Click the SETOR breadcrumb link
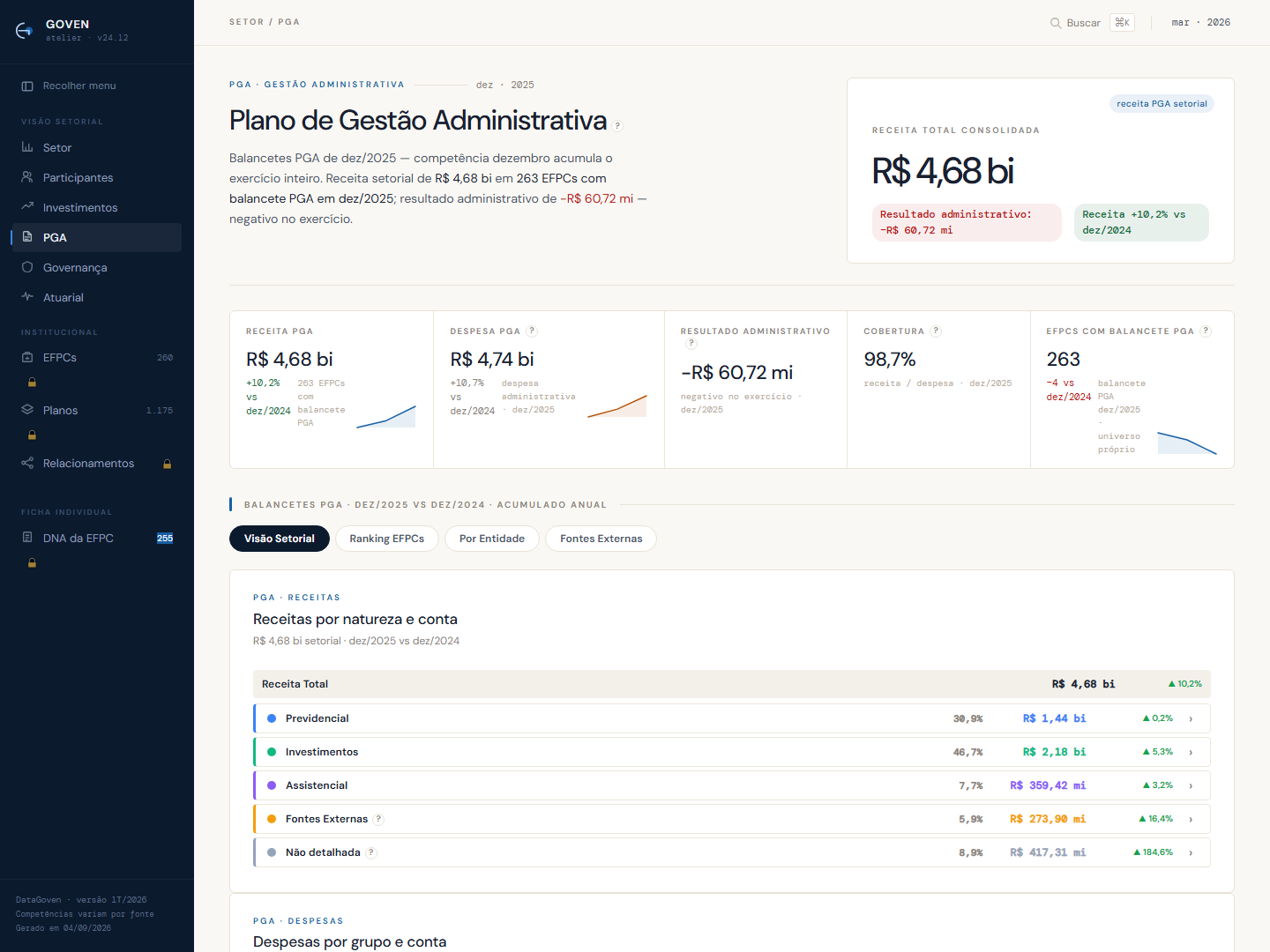The height and width of the screenshot is (952, 1270). click(246, 22)
